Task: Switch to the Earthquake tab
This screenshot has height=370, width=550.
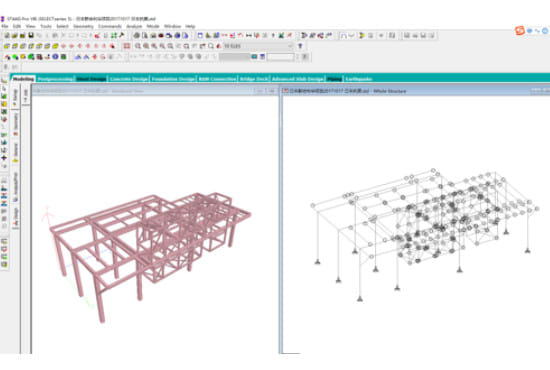Action: 358,79
